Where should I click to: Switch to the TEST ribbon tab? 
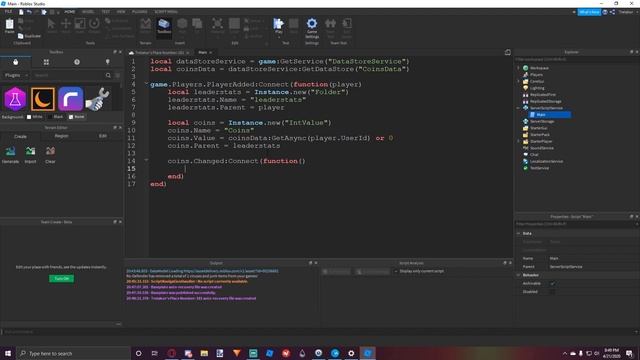coord(106,12)
